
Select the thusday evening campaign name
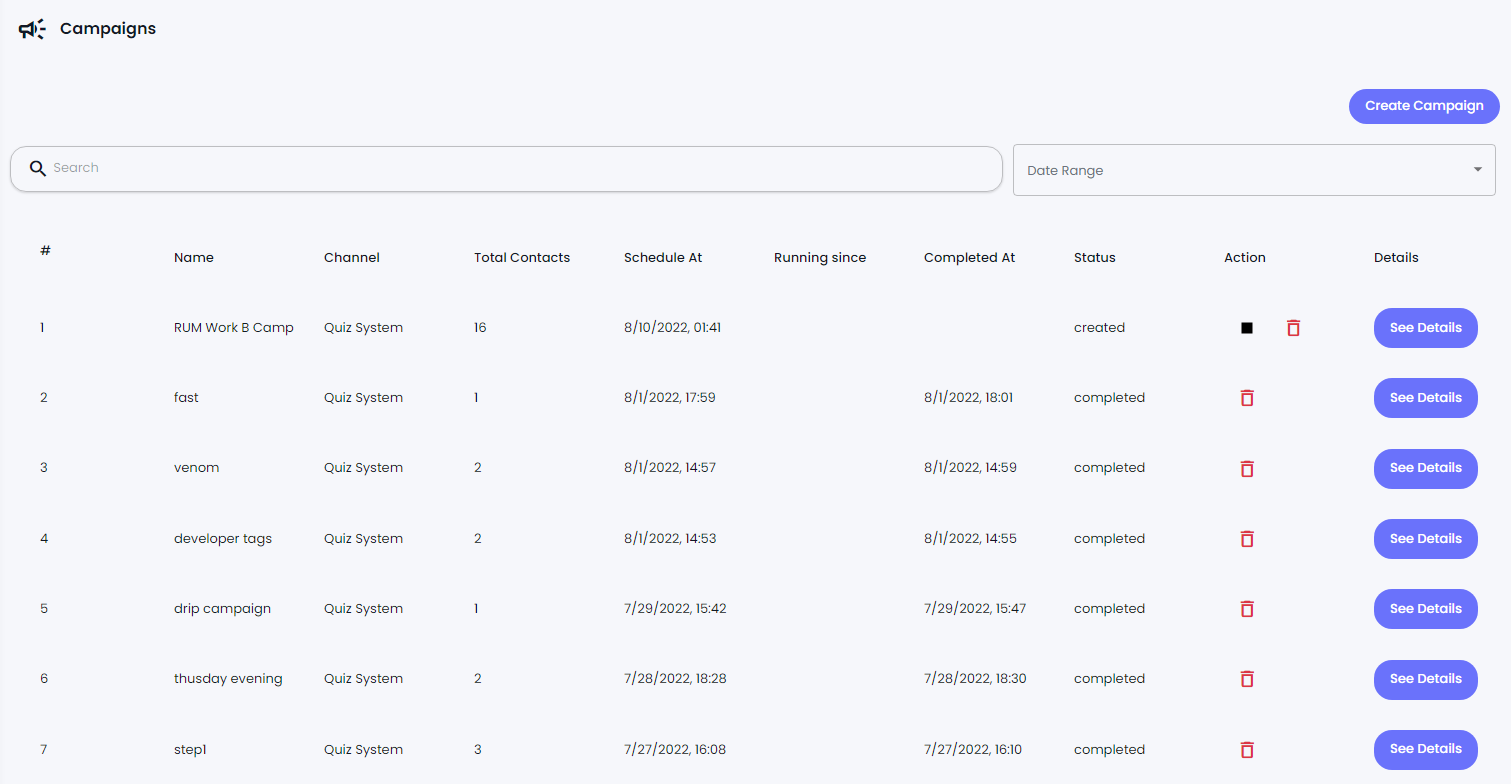pyautogui.click(x=228, y=679)
